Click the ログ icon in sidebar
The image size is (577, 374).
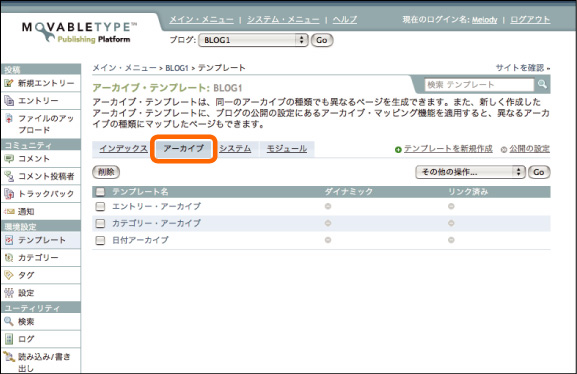9,339
